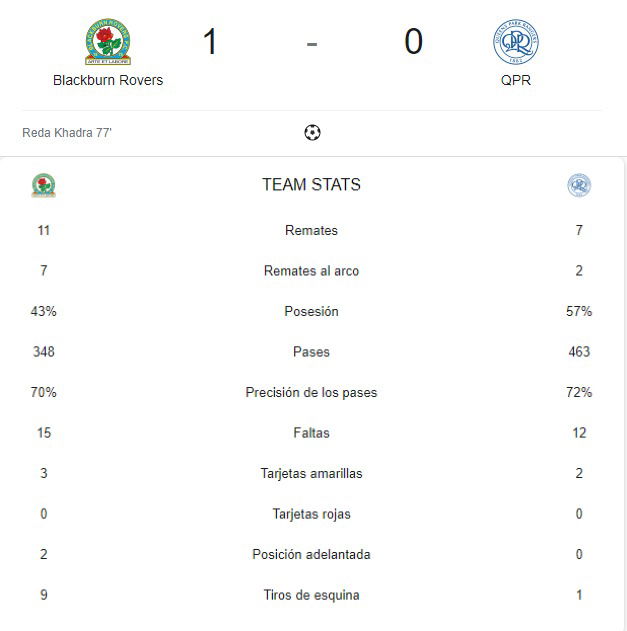Image resolution: width=627 pixels, height=631 pixels.
Task: Click small QPR logo in stats header
Action: pyautogui.click(x=579, y=185)
